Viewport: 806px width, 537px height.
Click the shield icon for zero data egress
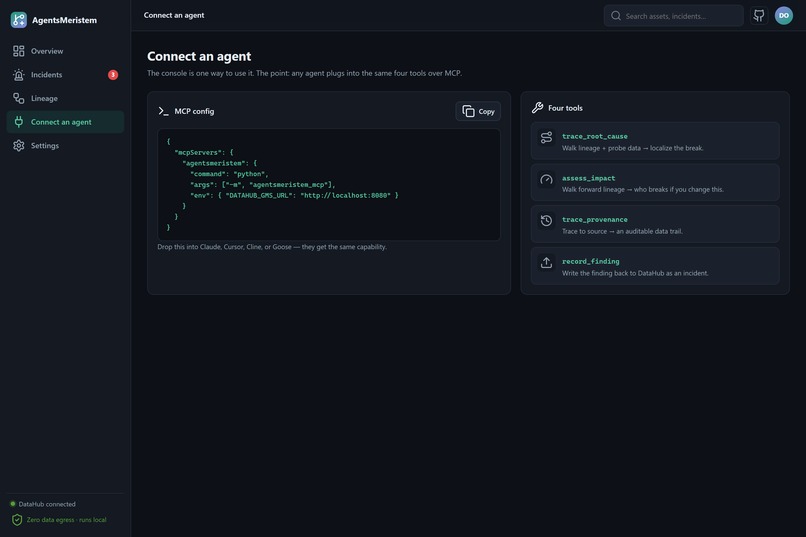[x=17, y=520]
